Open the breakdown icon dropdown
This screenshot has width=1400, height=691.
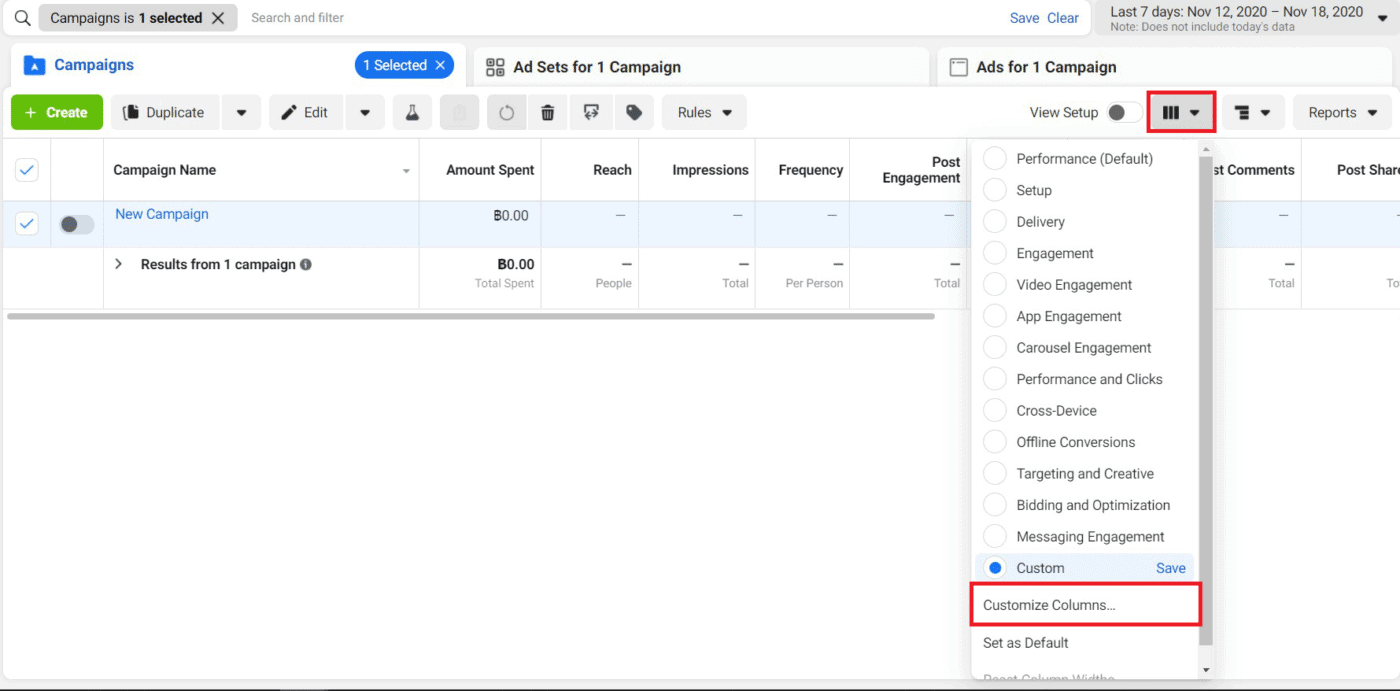pos(1252,113)
